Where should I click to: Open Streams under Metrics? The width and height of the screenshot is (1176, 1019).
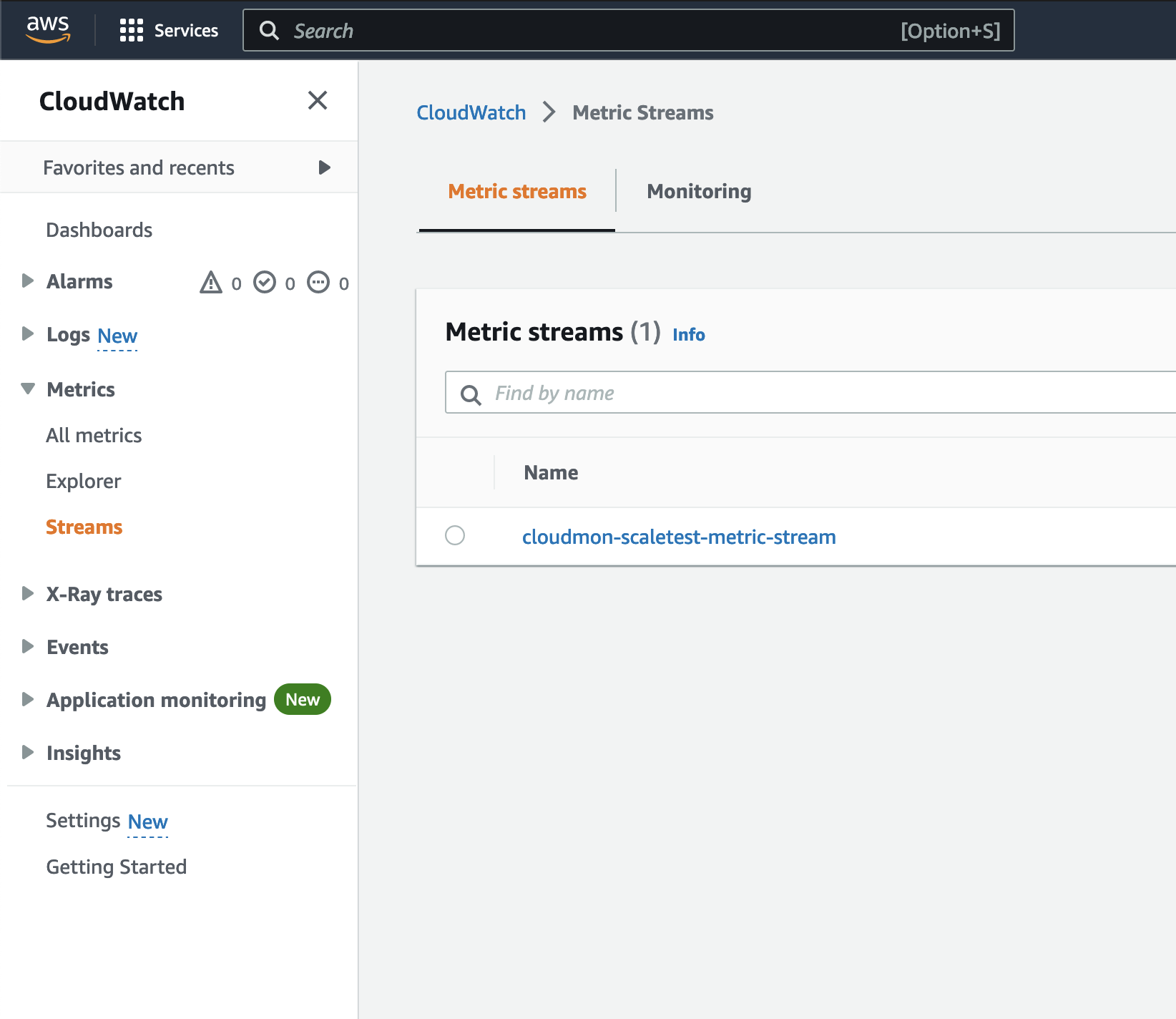pyautogui.click(x=84, y=527)
